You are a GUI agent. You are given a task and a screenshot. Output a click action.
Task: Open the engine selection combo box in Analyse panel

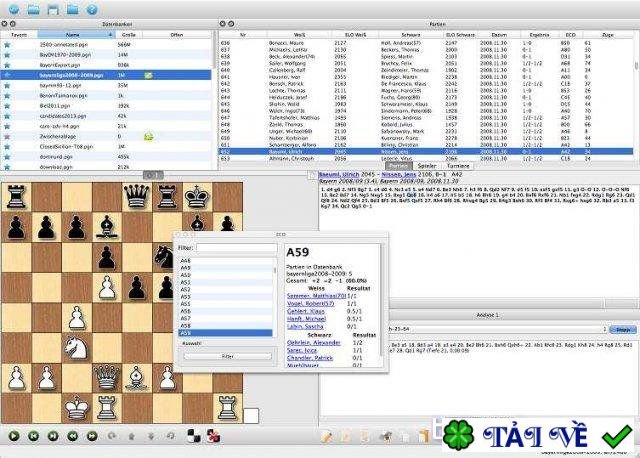[498, 329]
